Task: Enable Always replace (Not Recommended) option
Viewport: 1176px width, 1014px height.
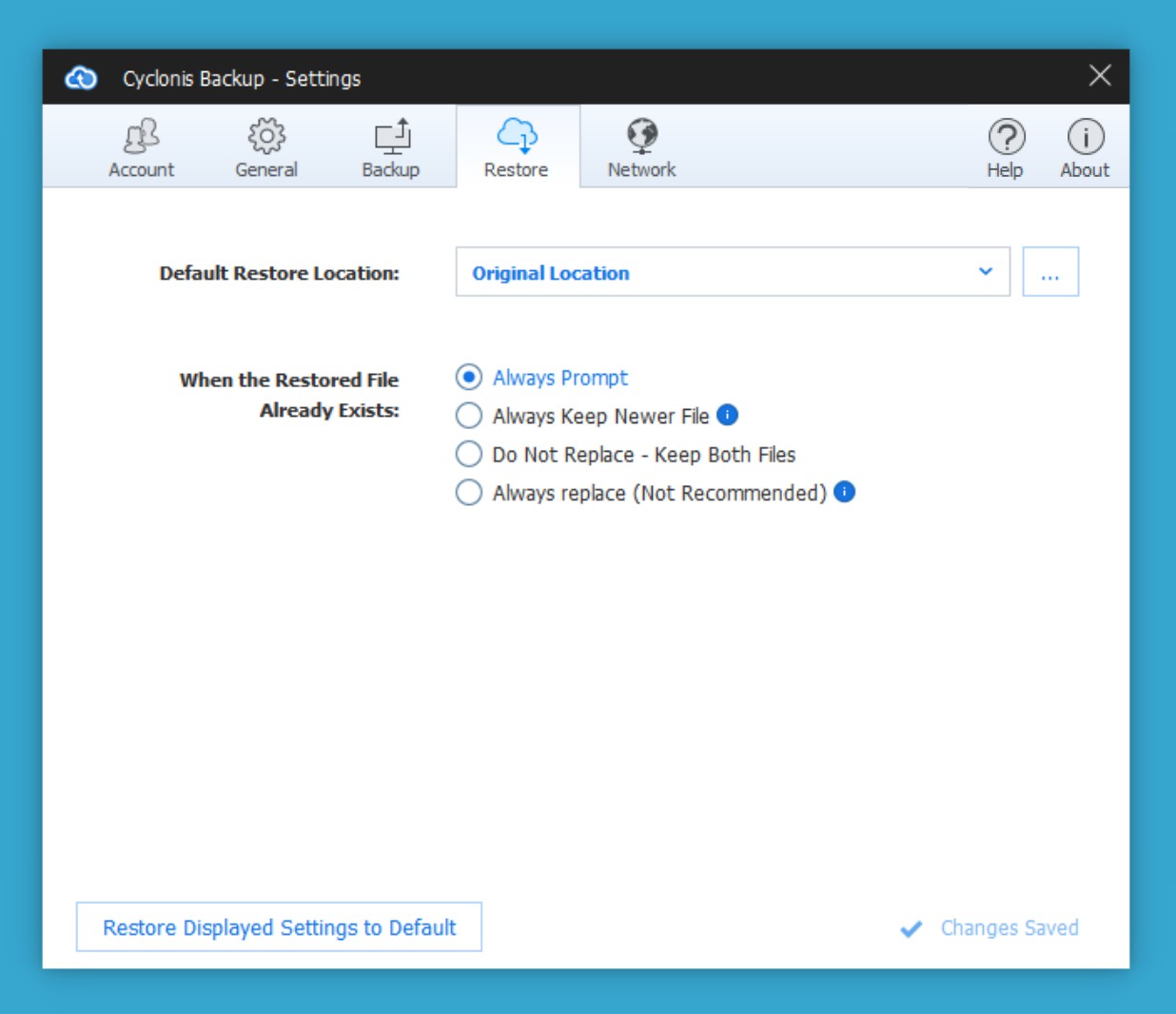Action: [x=468, y=493]
